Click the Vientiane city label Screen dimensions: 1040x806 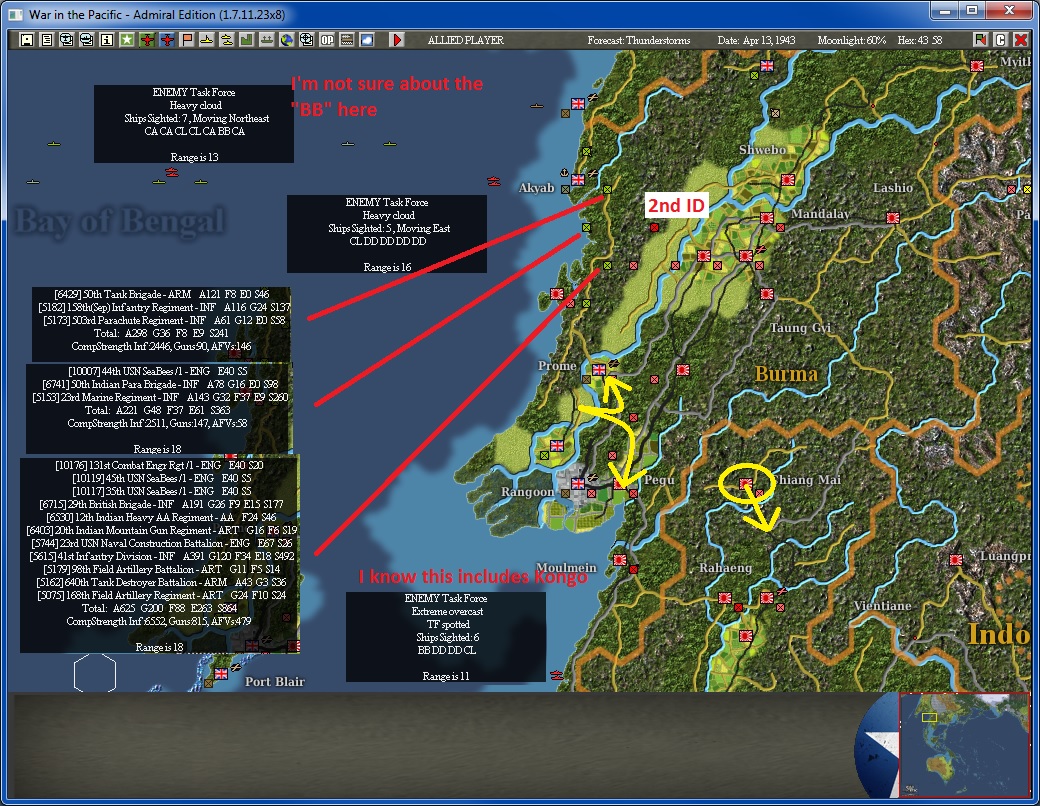882,606
